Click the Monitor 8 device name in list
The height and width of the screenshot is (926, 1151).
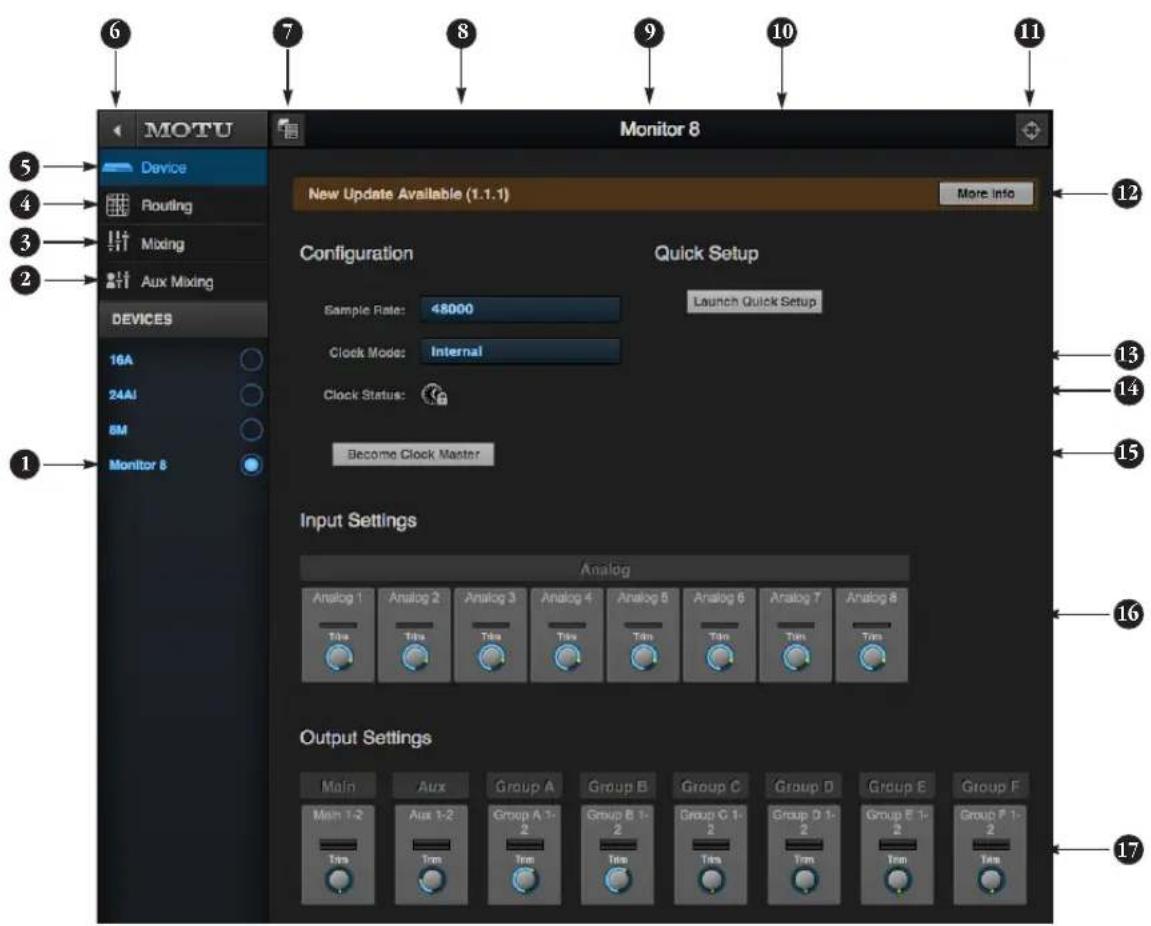(x=138, y=465)
